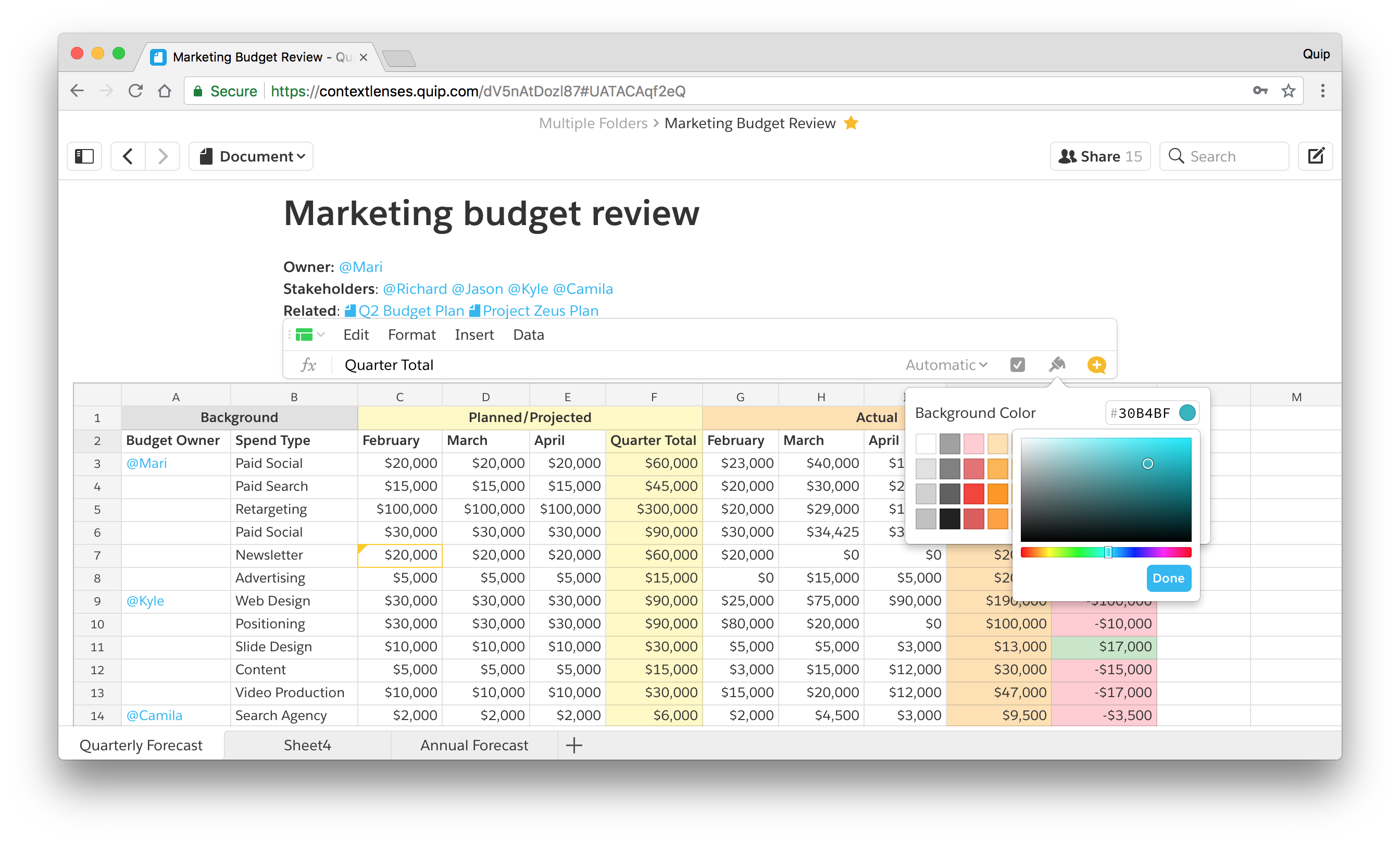The image size is (1400, 843).
Task: Click the favorite star next to title
Action: (x=851, y=123)
